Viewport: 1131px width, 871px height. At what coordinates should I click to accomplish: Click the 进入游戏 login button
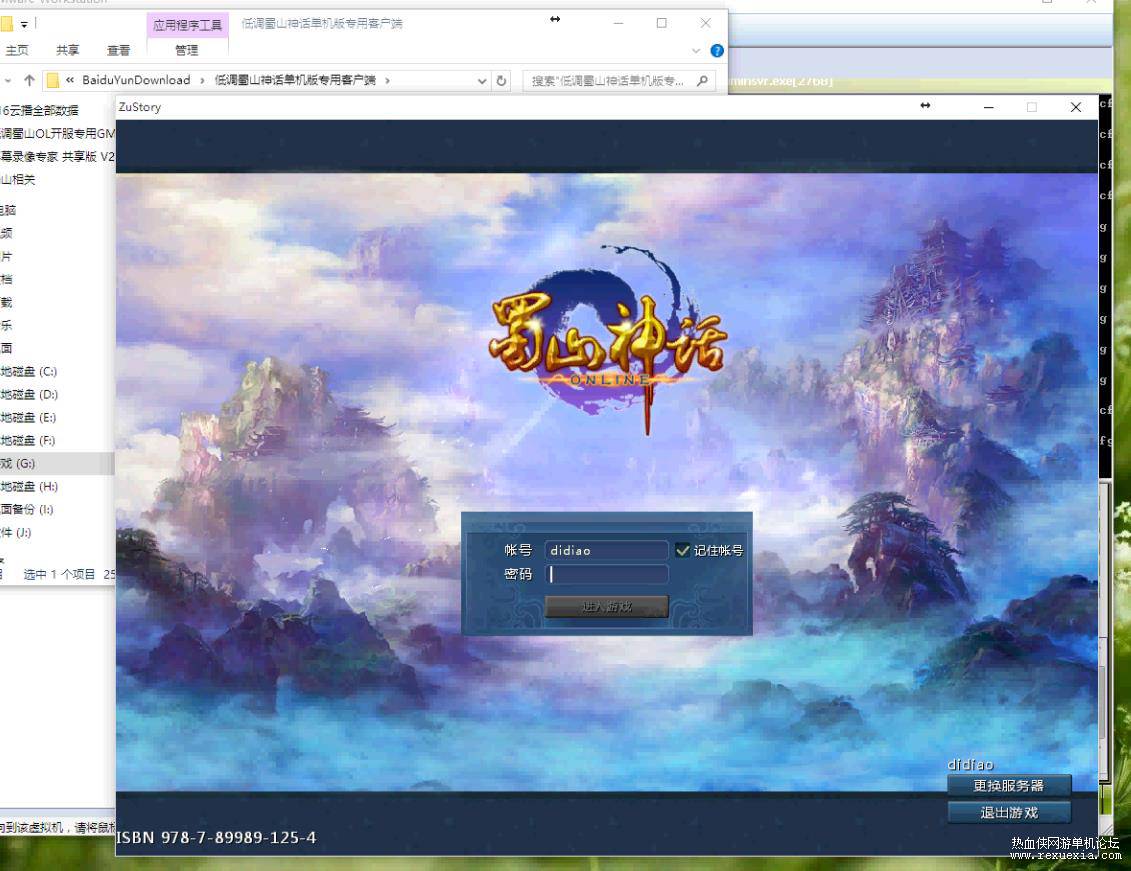(606, 606)
